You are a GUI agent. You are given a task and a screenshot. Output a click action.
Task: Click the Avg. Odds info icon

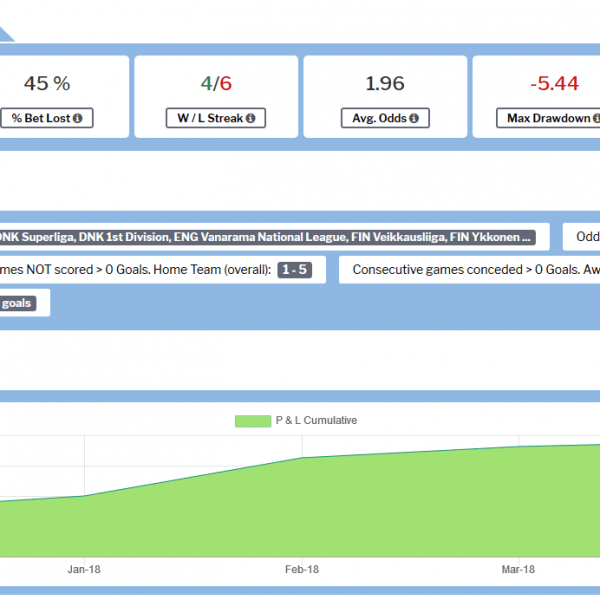(x=414, y=118)
